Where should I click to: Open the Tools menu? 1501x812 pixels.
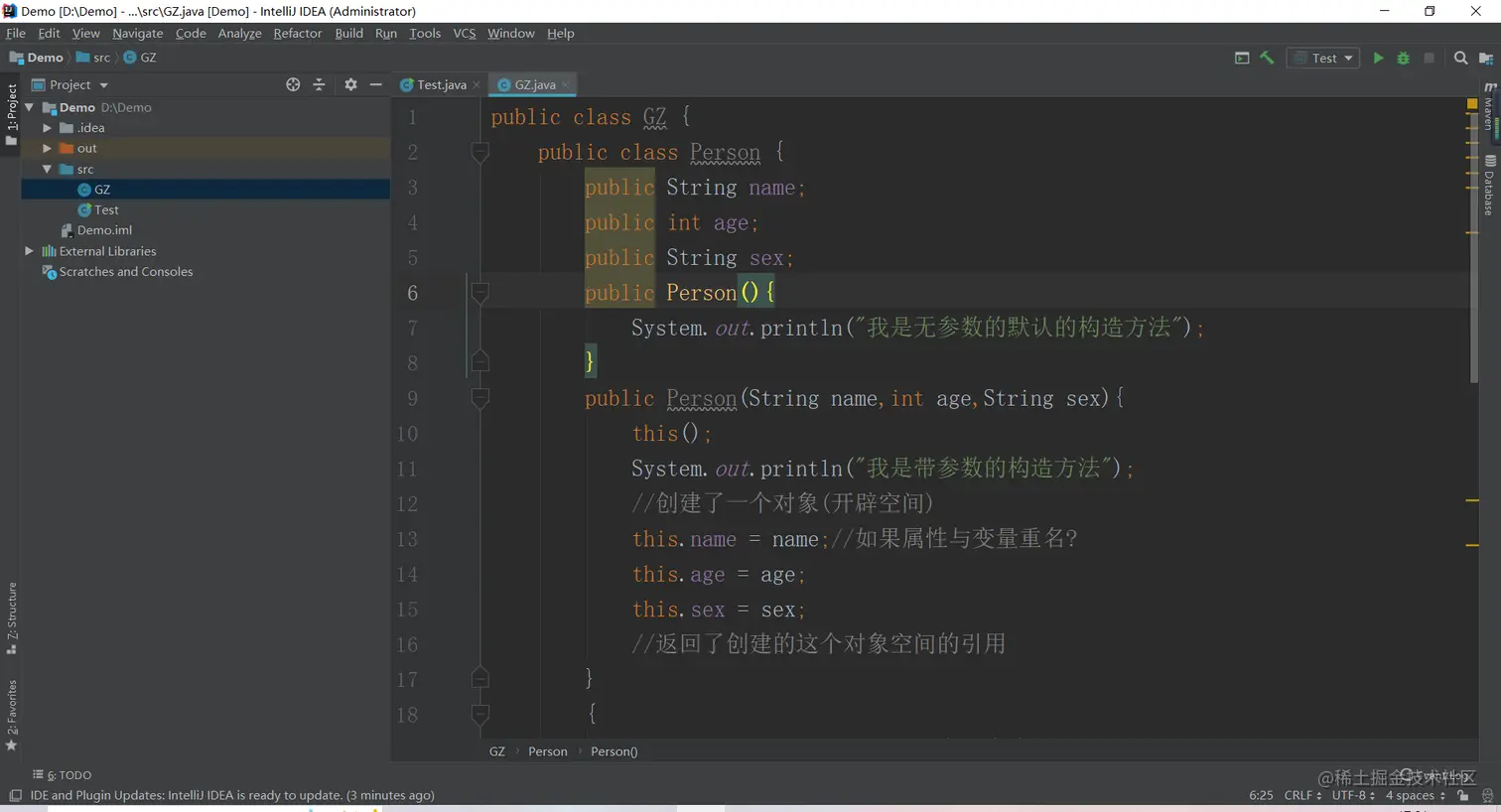pyautogui.click(x=425, y=33)
